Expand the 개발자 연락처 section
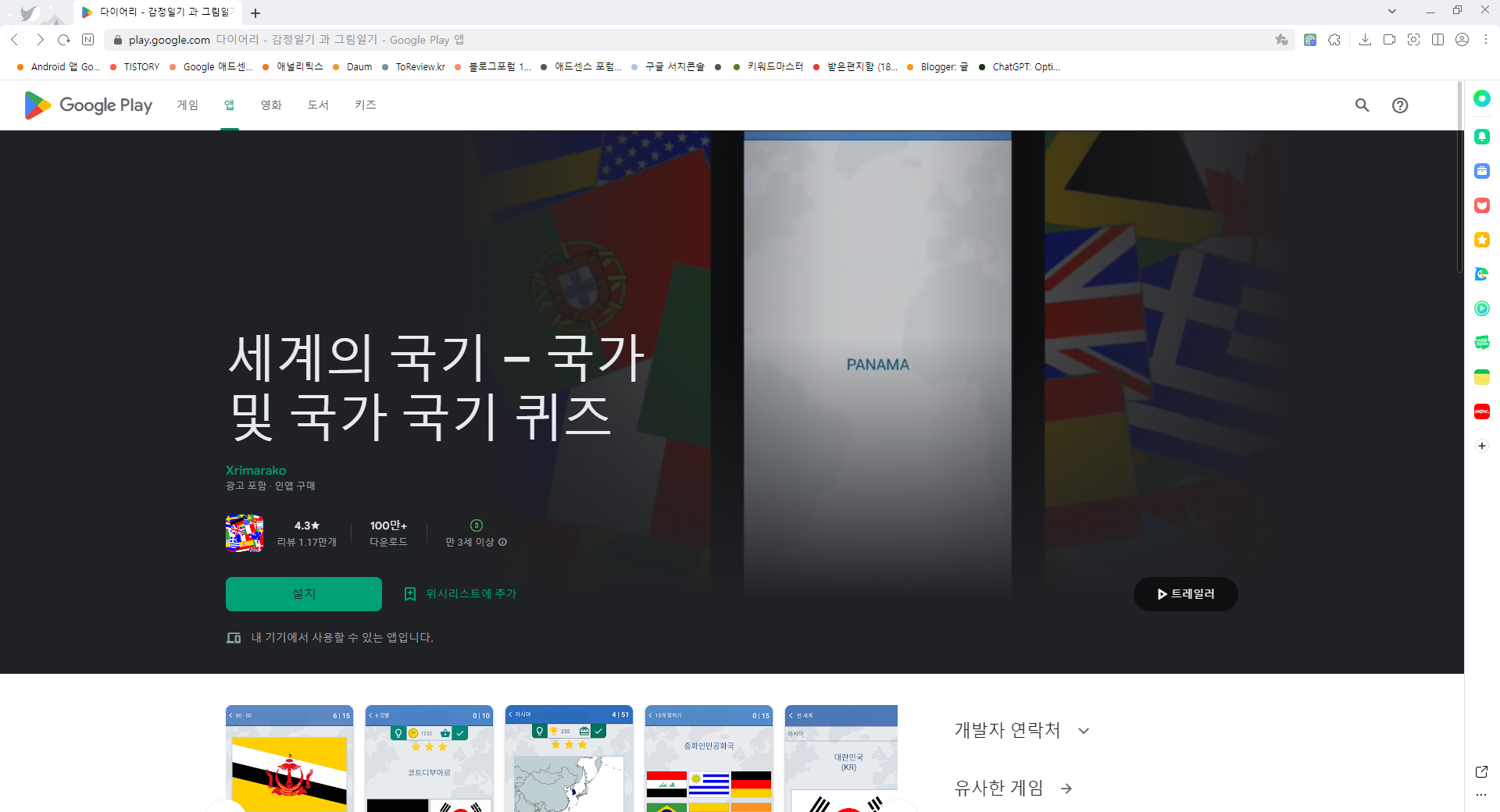Image resolution: width=1500 pixels, height=812 pixels. 1084,730
